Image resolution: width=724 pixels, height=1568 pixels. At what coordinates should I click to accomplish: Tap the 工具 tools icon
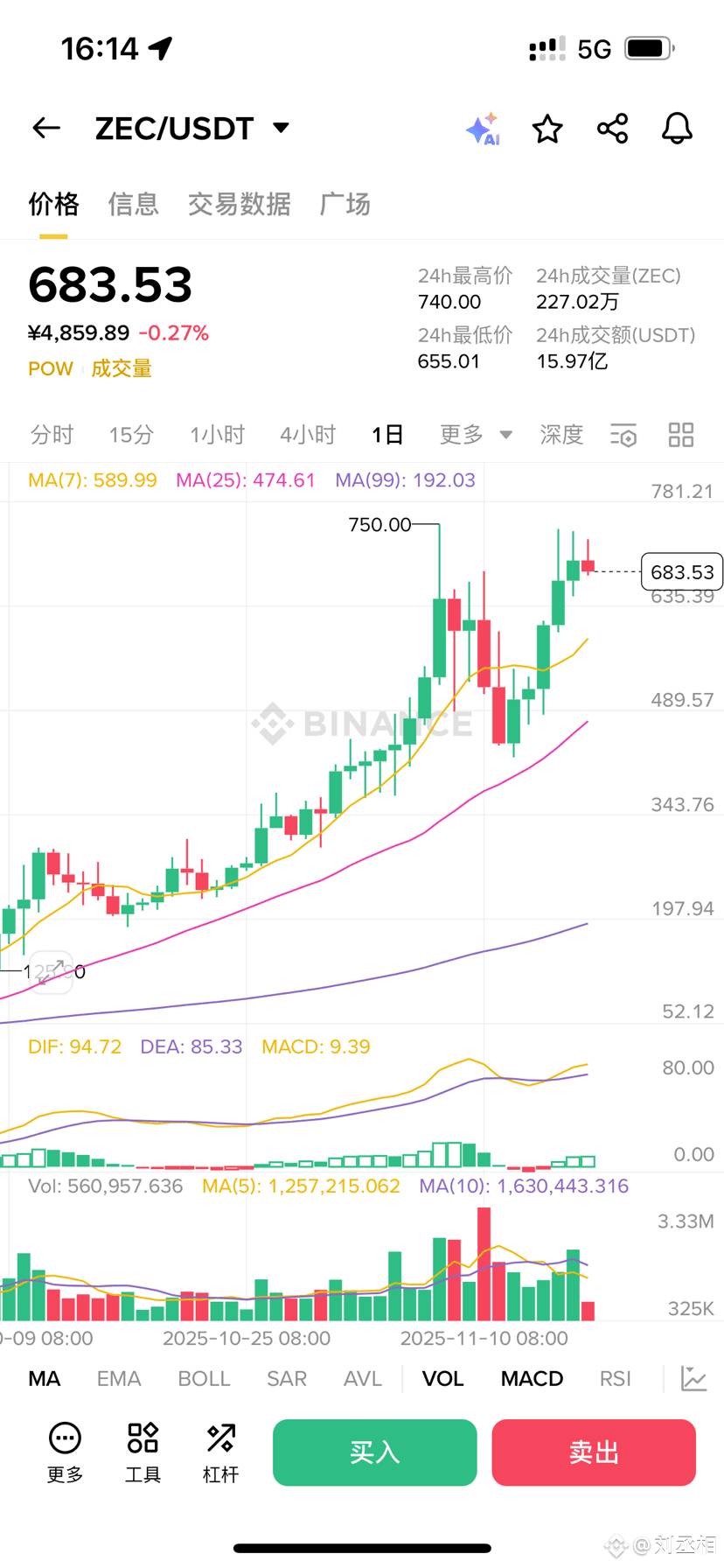pos(143,1452)
